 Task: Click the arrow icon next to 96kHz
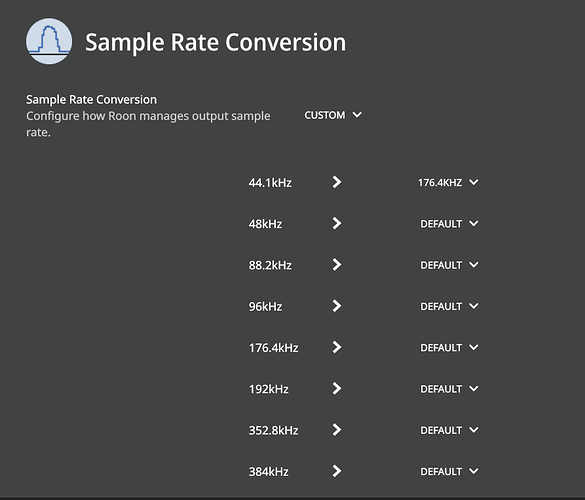pos(337,306)
